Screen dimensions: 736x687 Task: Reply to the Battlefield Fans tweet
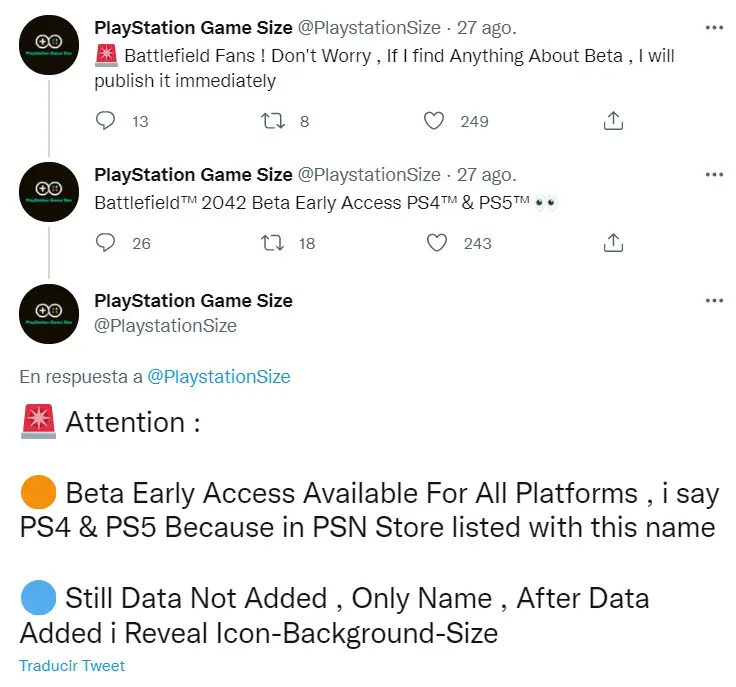(x=105, y=121)
